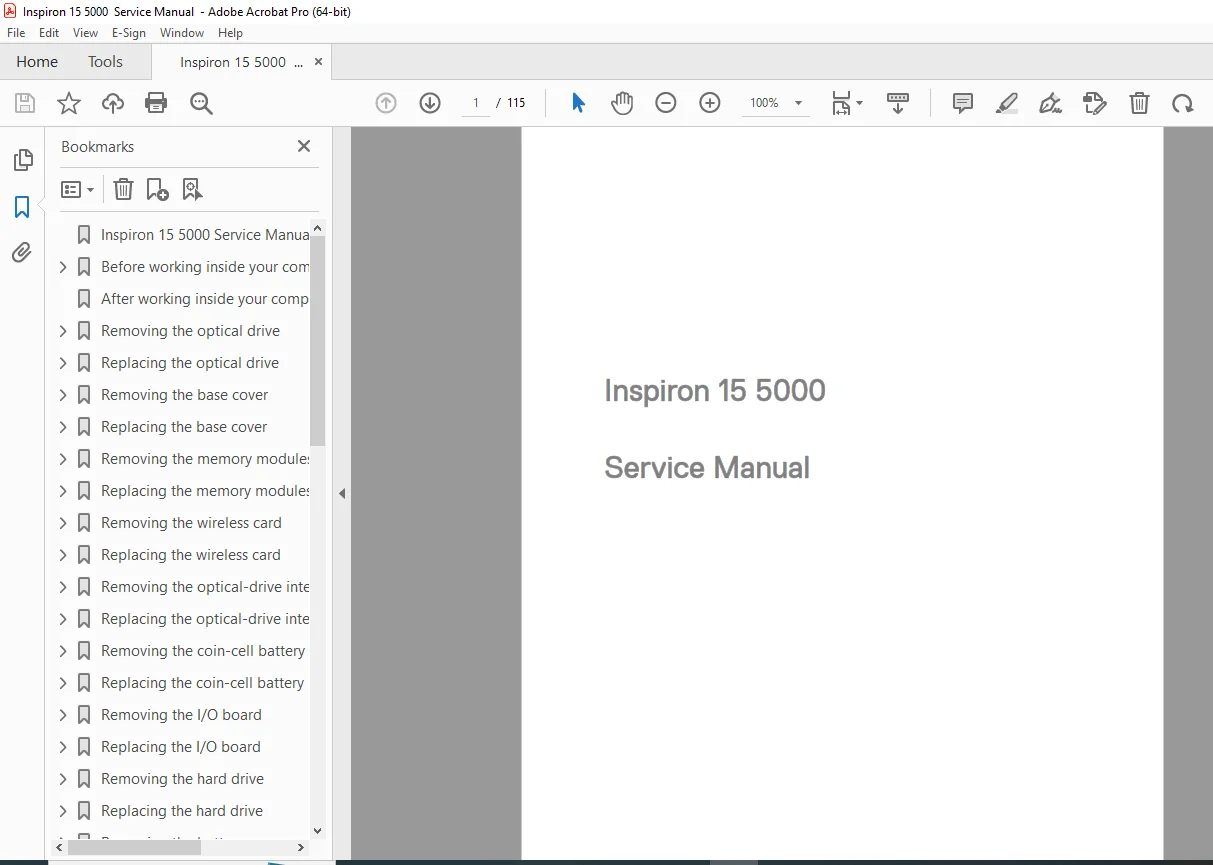Rotate page with the circular arrow icon
Image resolution: width=1213 pixels, height=865 pixels.
click(x=1183, y=103)
